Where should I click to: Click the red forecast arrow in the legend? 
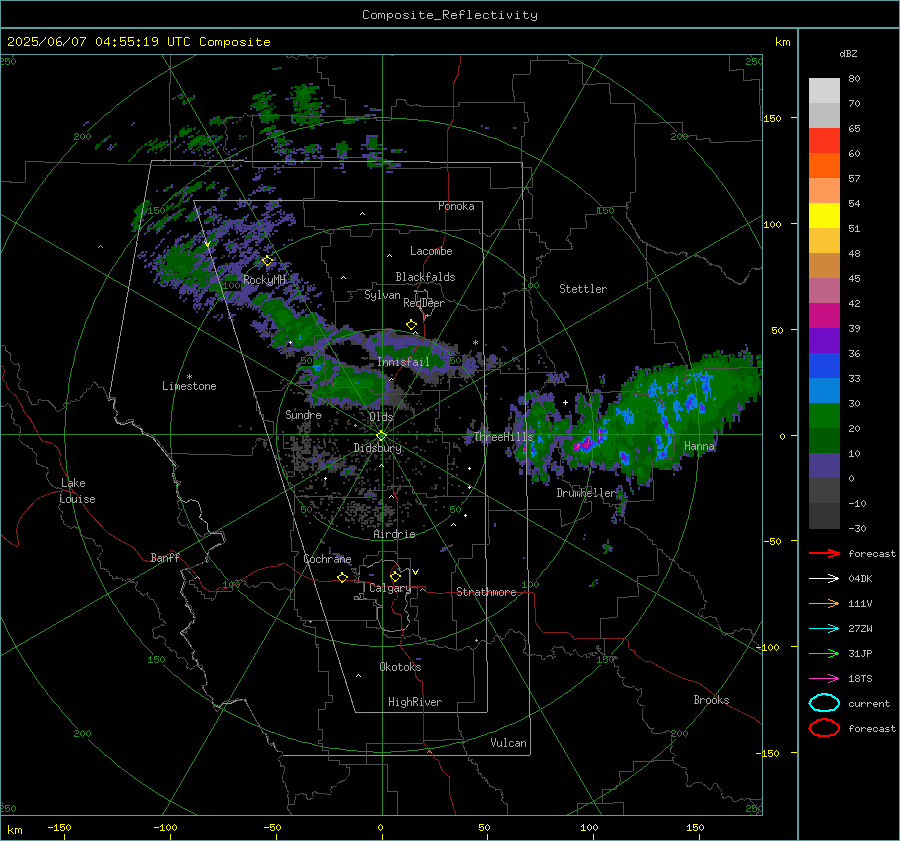tap(824, 553)
